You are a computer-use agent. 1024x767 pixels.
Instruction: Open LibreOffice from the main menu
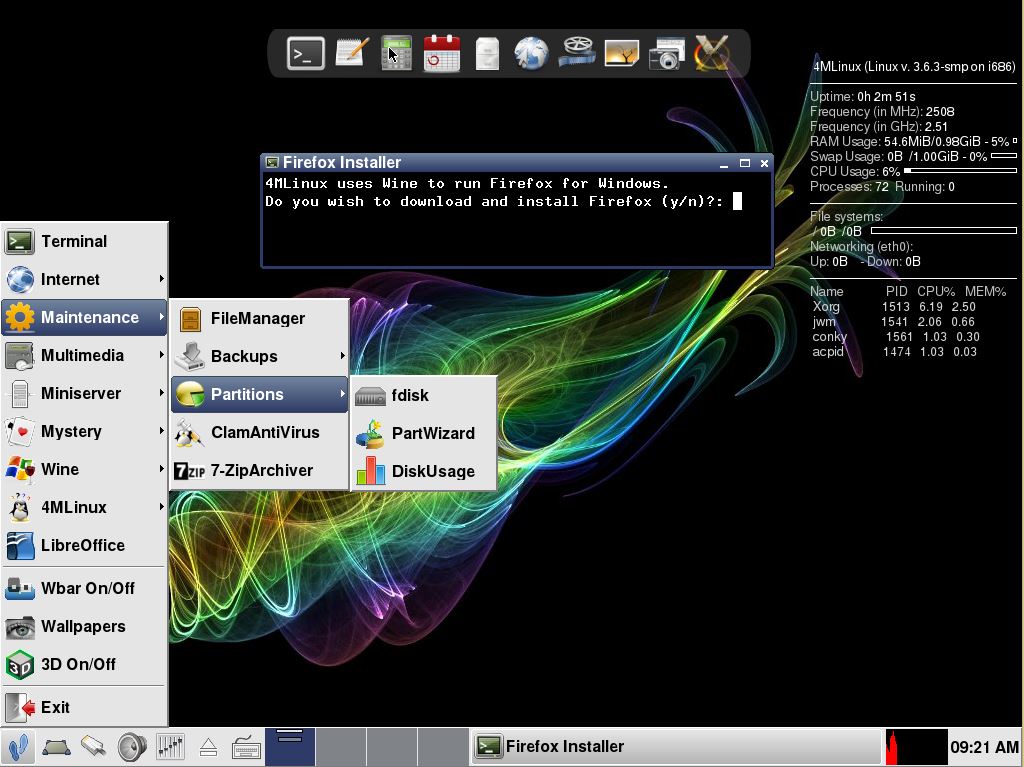tap(84, 545)
